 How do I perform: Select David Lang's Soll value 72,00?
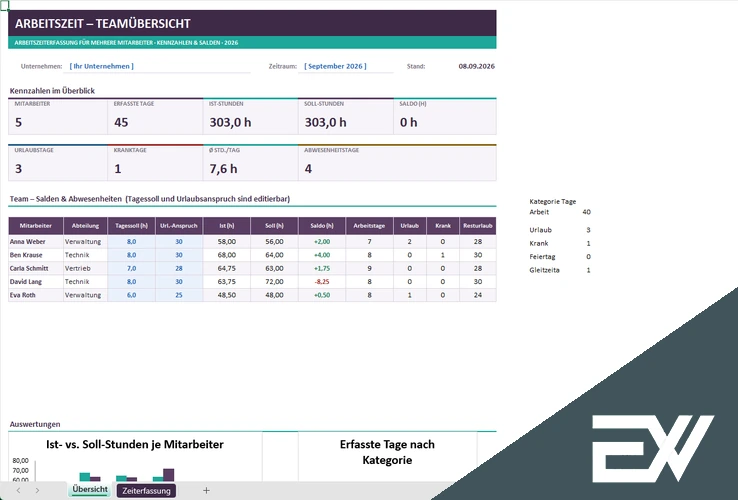[x=274, y=282]
